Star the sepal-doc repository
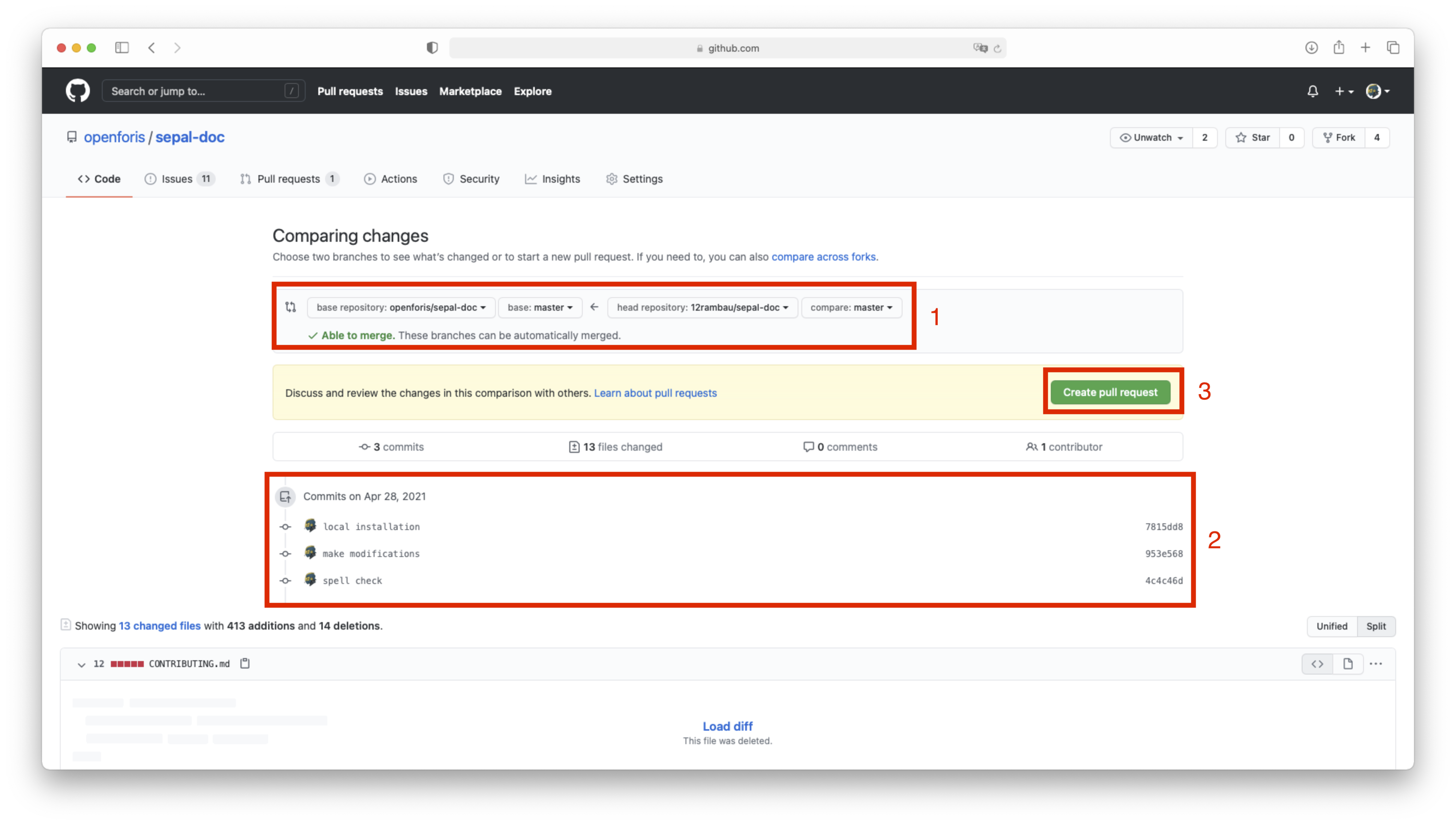 coord(1253,138)
